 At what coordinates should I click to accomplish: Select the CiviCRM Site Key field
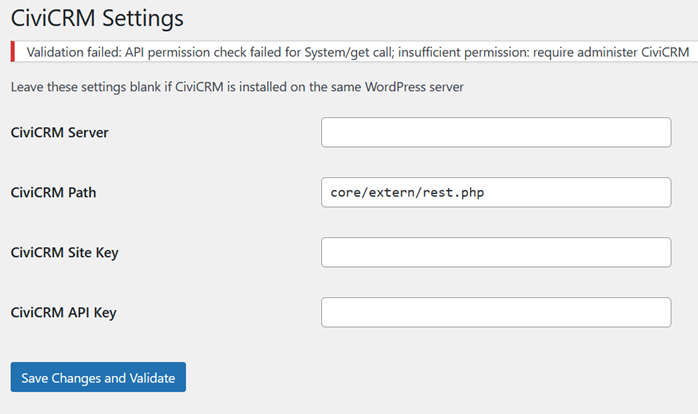pyautogui.click(x=495, y=252)
